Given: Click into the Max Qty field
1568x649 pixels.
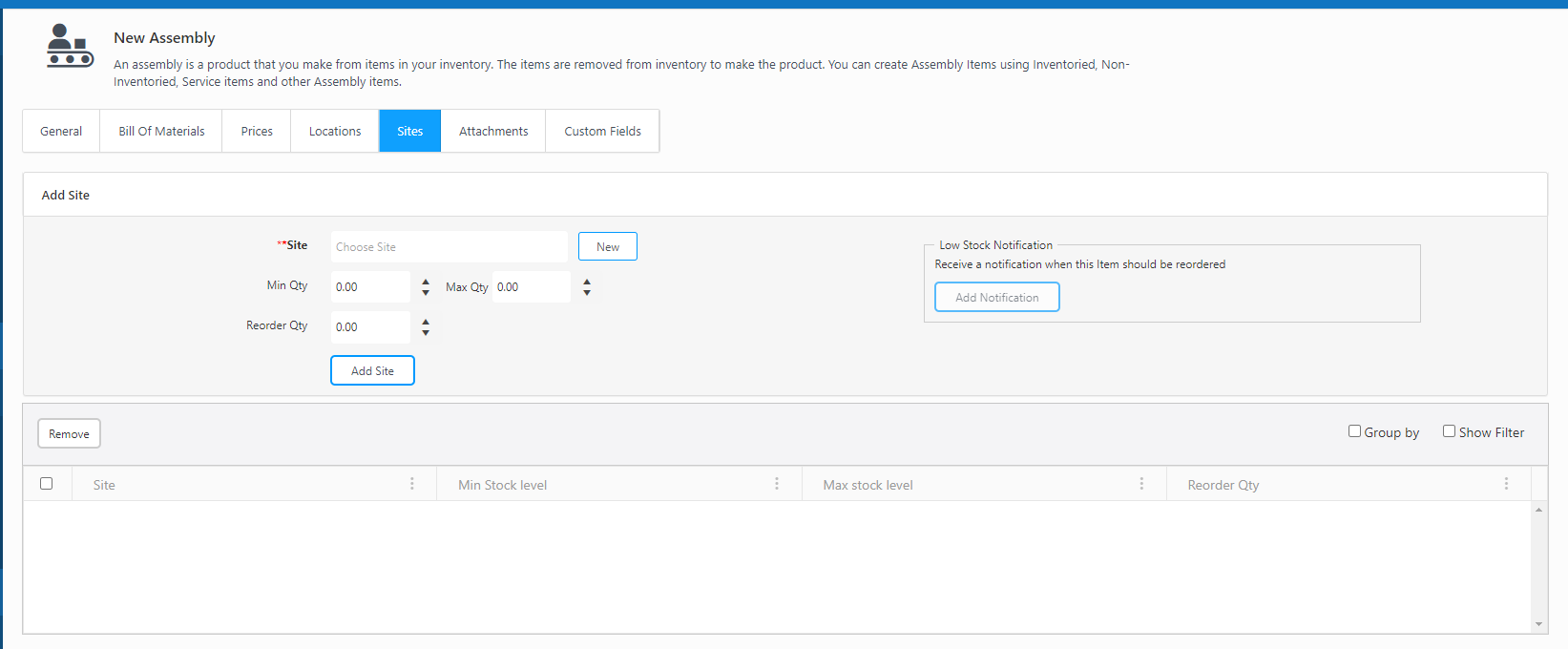Looking at the screenshot, I should tap(531, 287).
